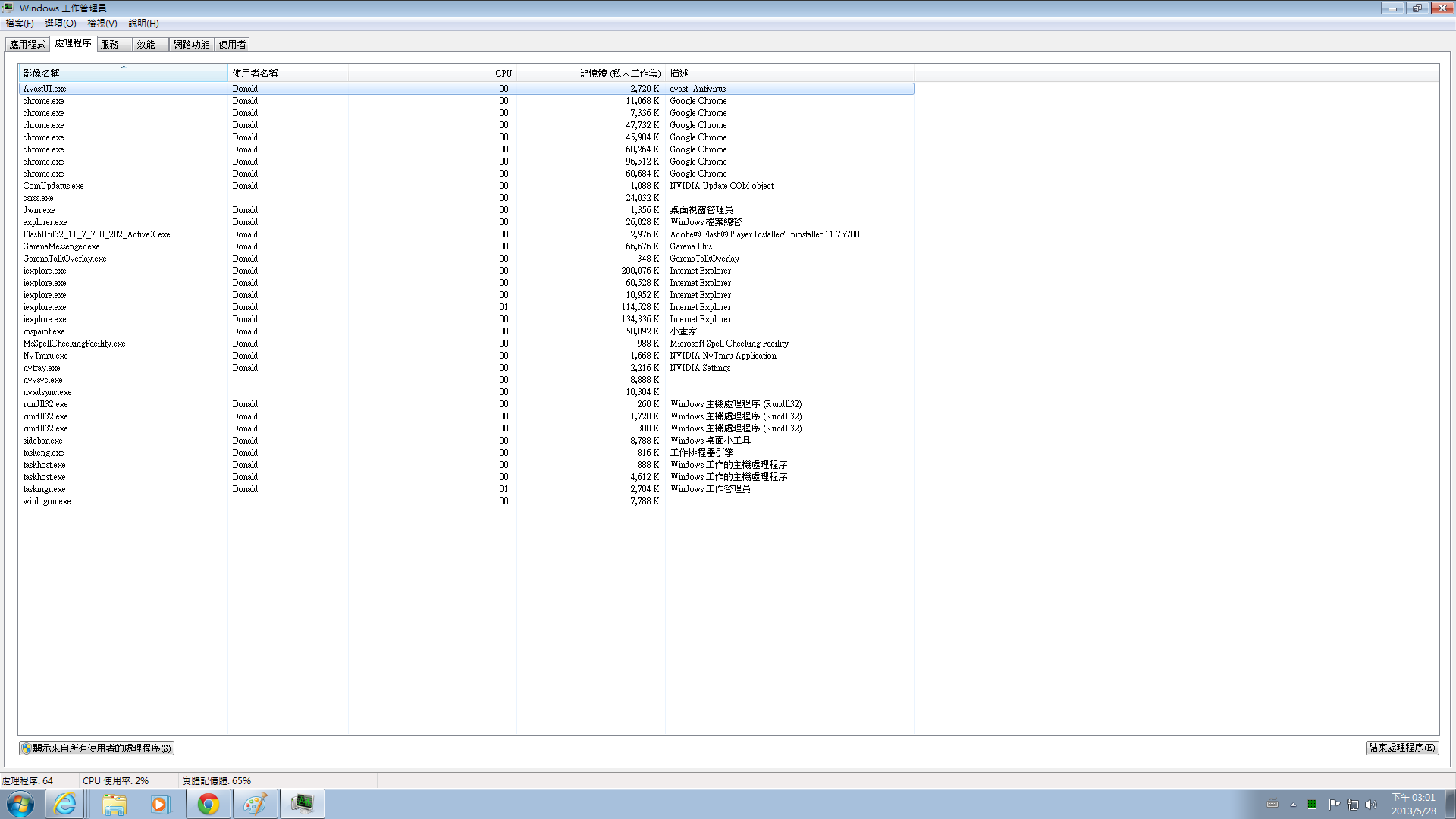
Task: Open the 說明(H) menu
Action: click(x=143, y=24)
